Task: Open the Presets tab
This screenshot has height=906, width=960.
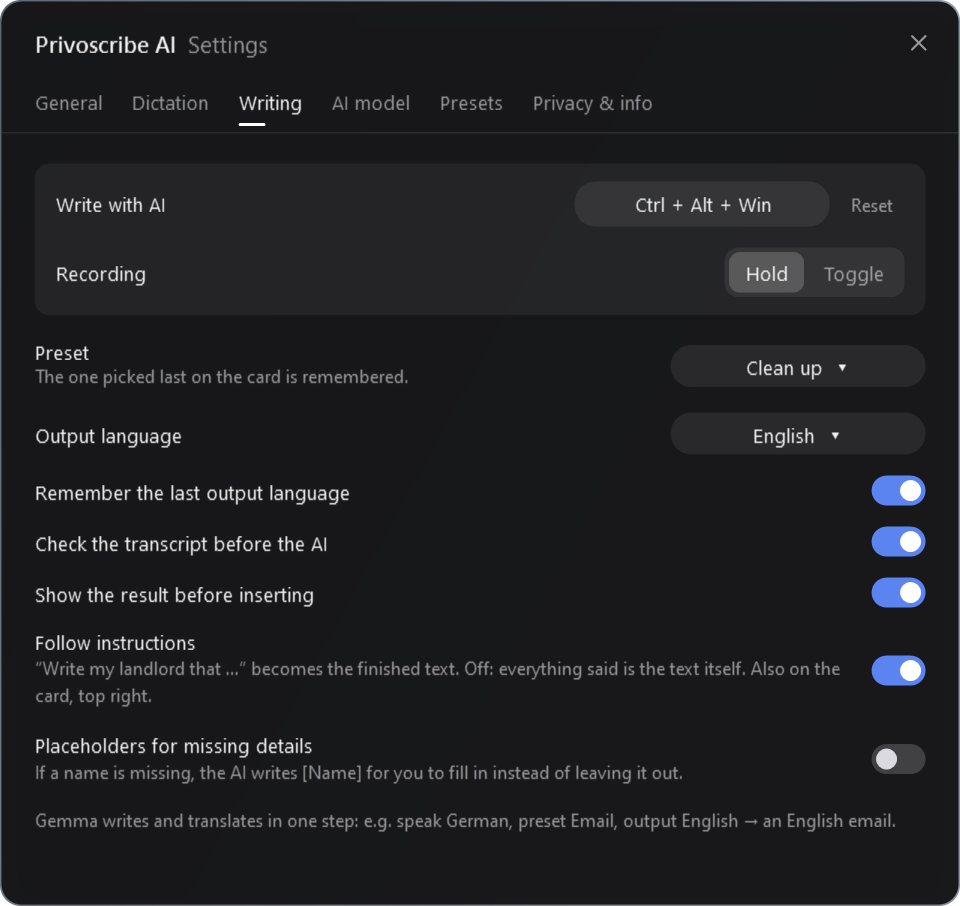Action: 471,103
